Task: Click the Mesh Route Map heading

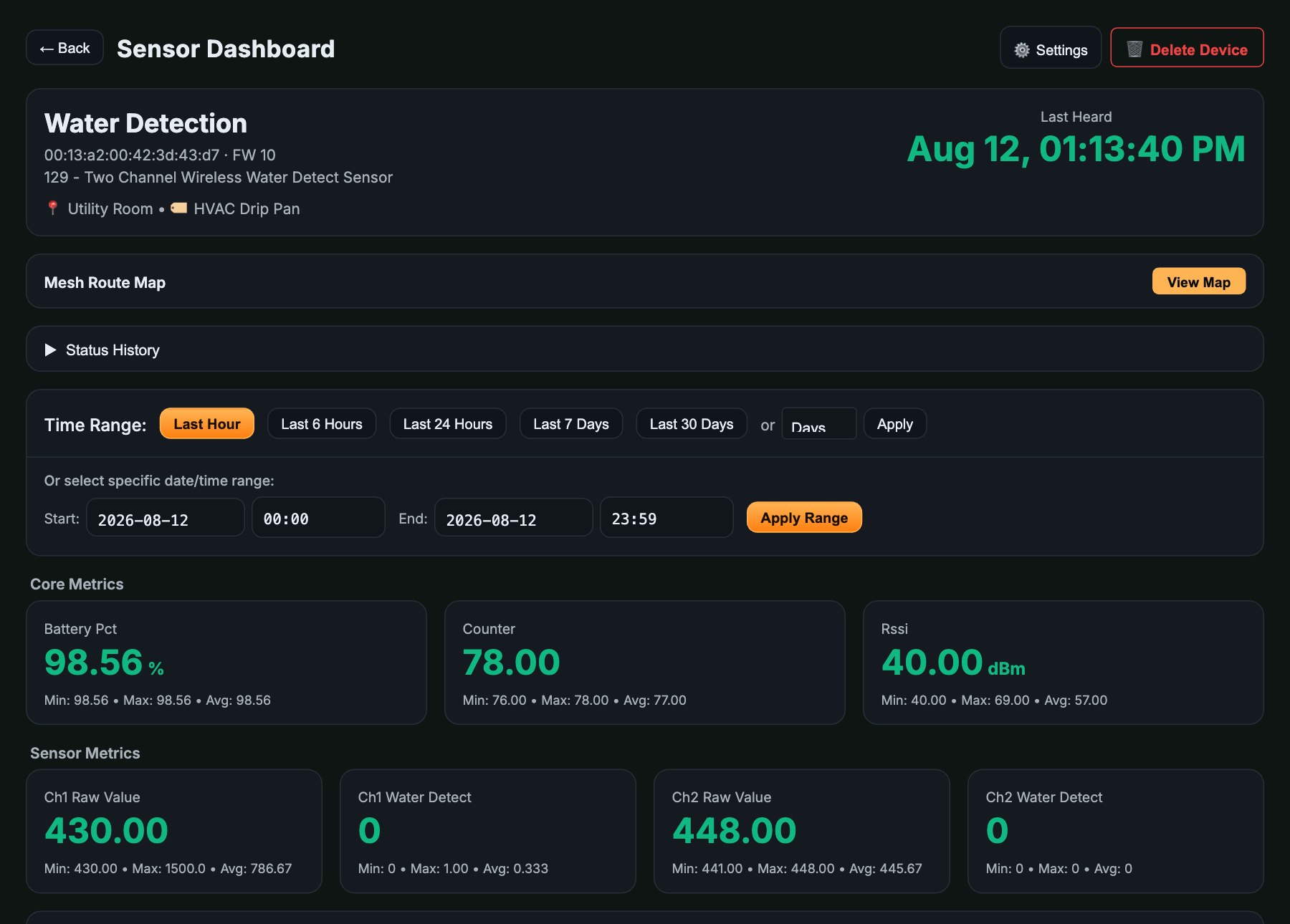Action: pyautogui.click(x=105, y=282)
